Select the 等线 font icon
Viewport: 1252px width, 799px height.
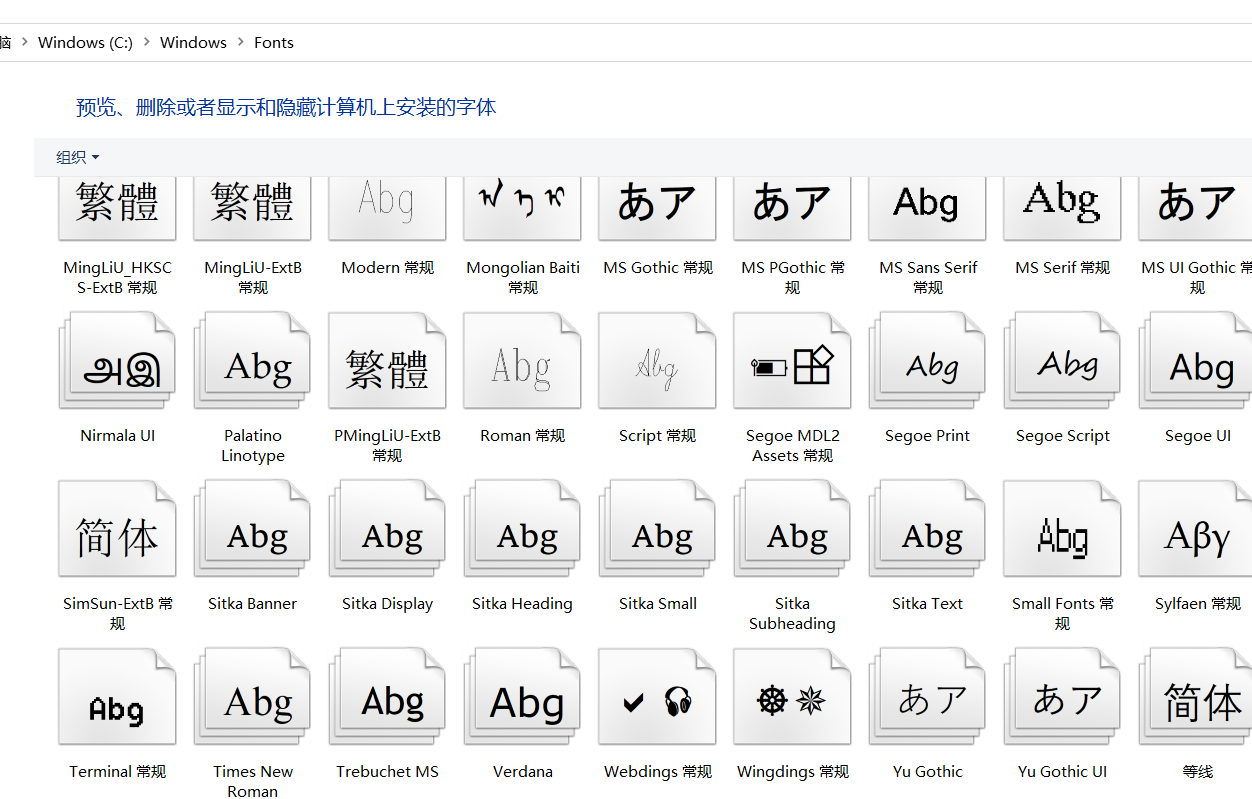[1195, 696]
